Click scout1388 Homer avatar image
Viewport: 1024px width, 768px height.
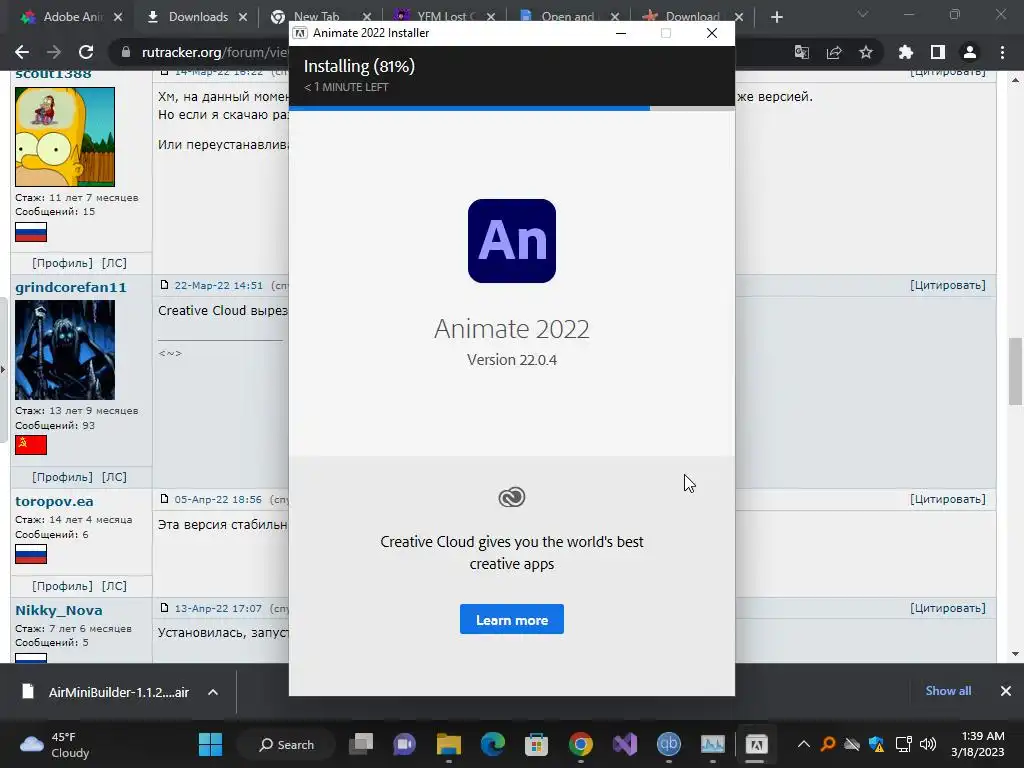[x=65, y=136]
